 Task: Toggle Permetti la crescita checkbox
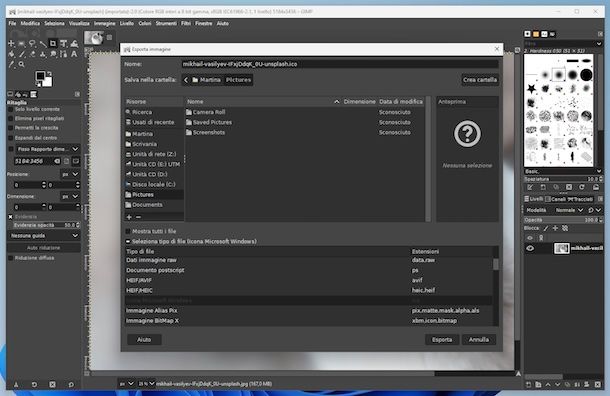11,128
